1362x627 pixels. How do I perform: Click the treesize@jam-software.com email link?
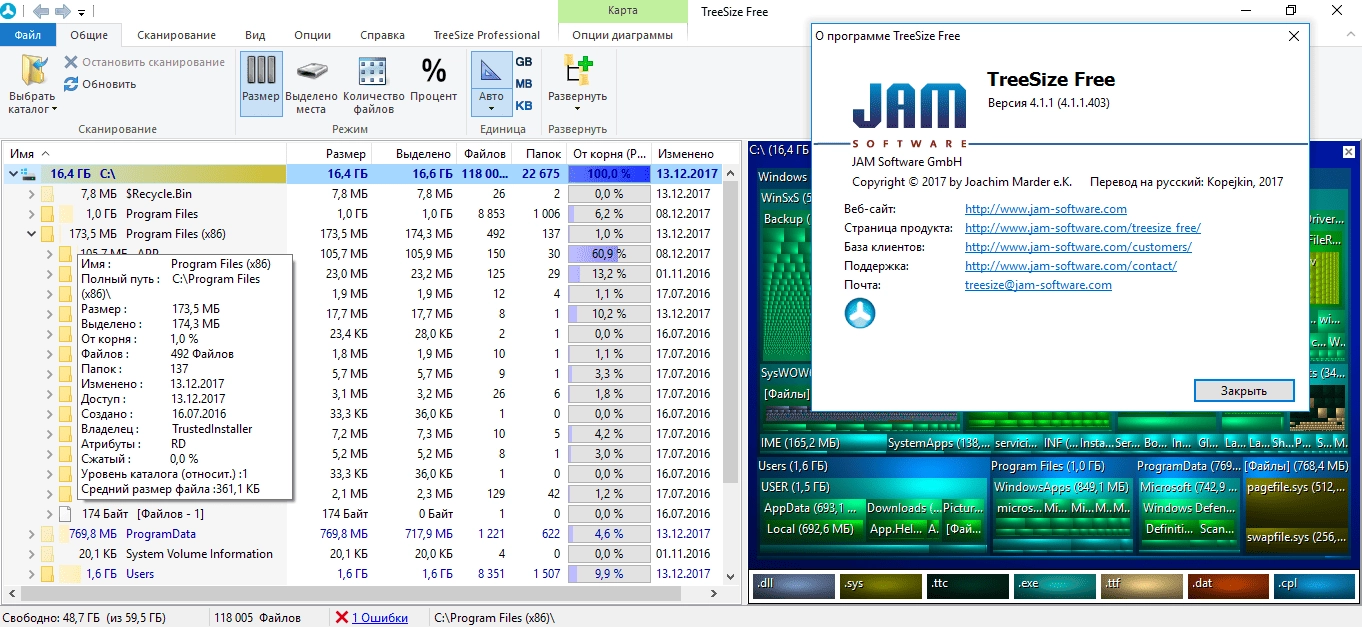click(1038, 285)
